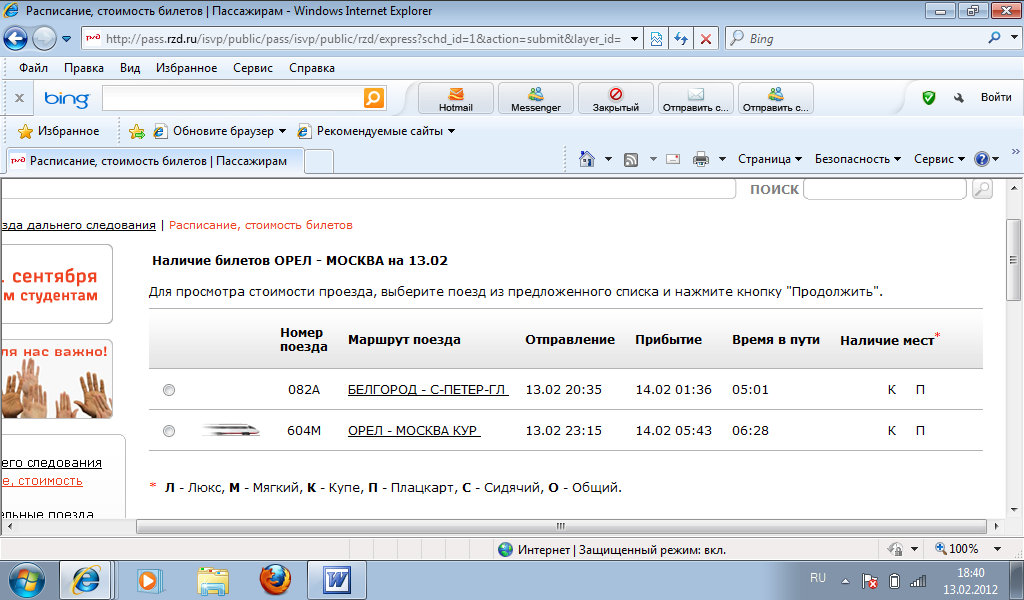Click the Отправить envelope toolbar button
1024x600 pixels.
tap(696, 99)
